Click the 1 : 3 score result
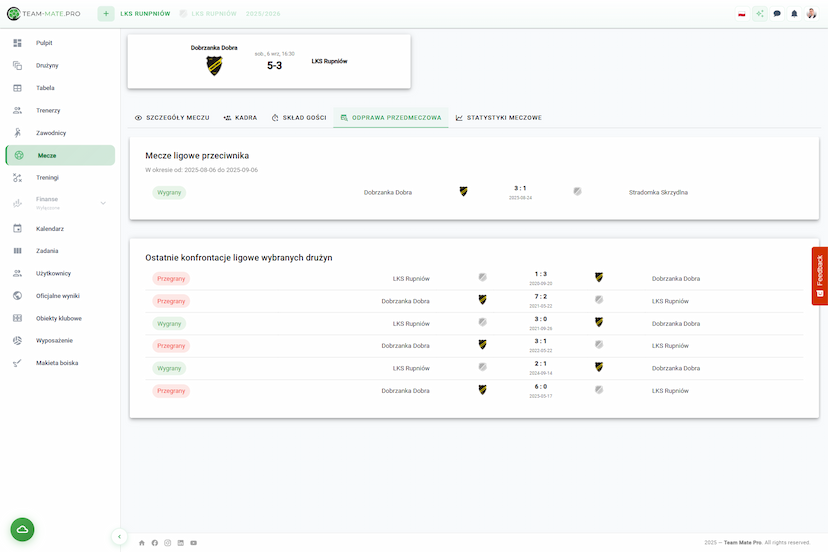Image resolution: width=828 pixels, height=552 pixels. pos(541,274)
